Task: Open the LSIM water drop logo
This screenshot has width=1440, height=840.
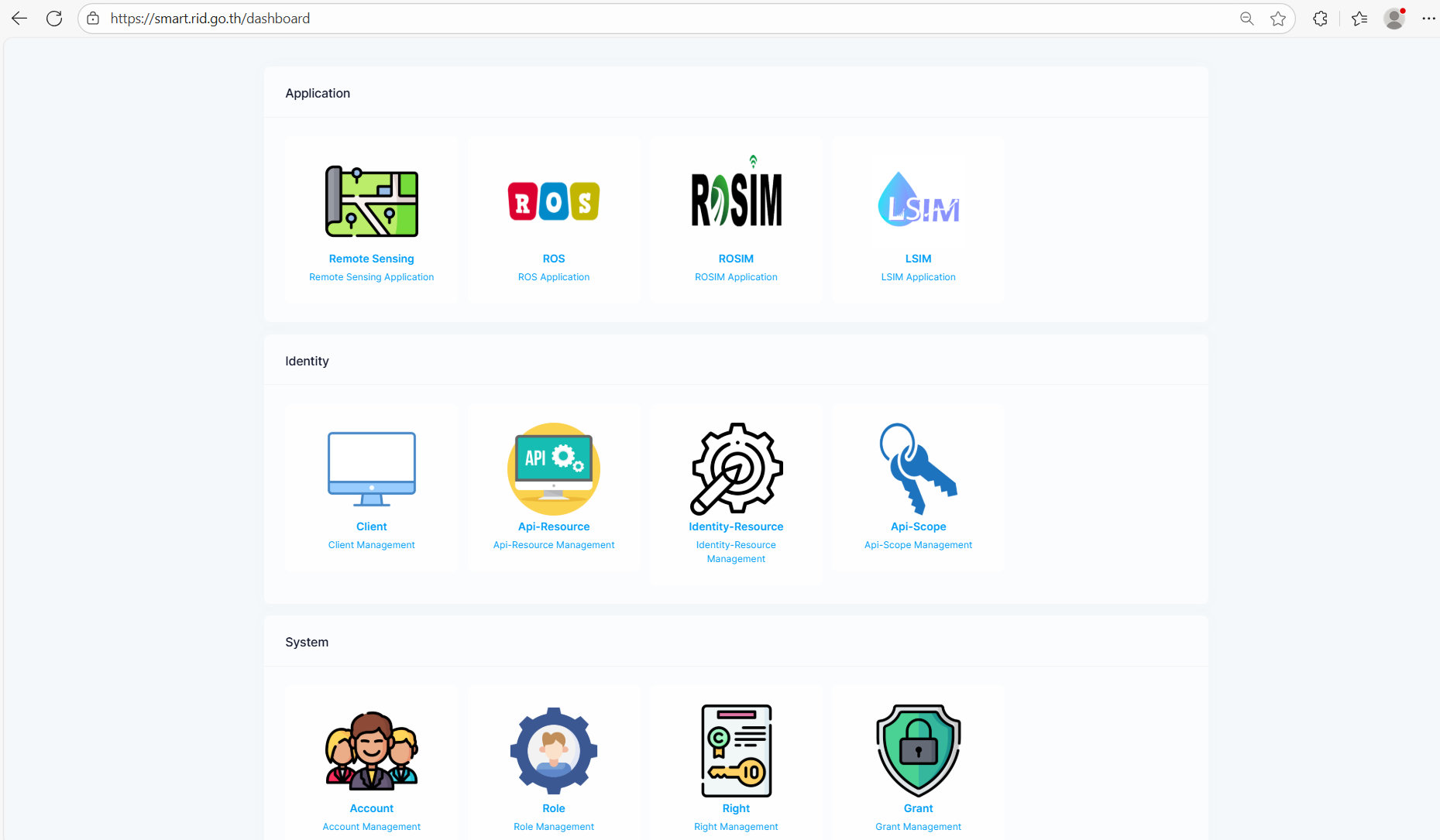Action: 918,200
